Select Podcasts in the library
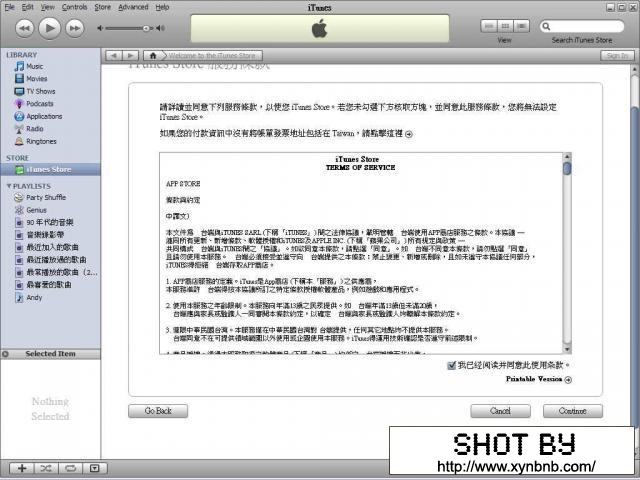 (39, 104)
